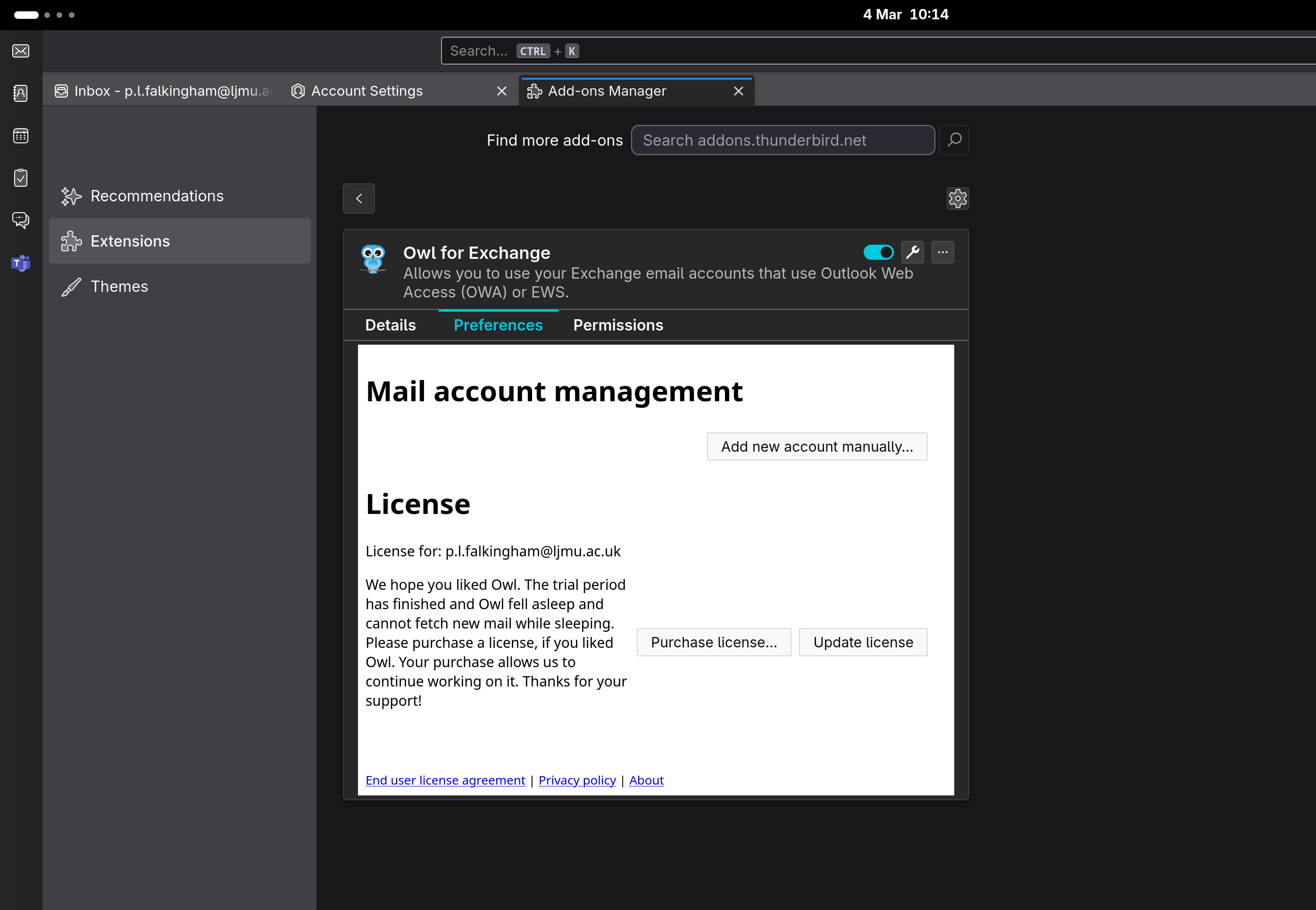Open the Mail space icon
Screen dimensions: 1316x910
coord(21,51)
